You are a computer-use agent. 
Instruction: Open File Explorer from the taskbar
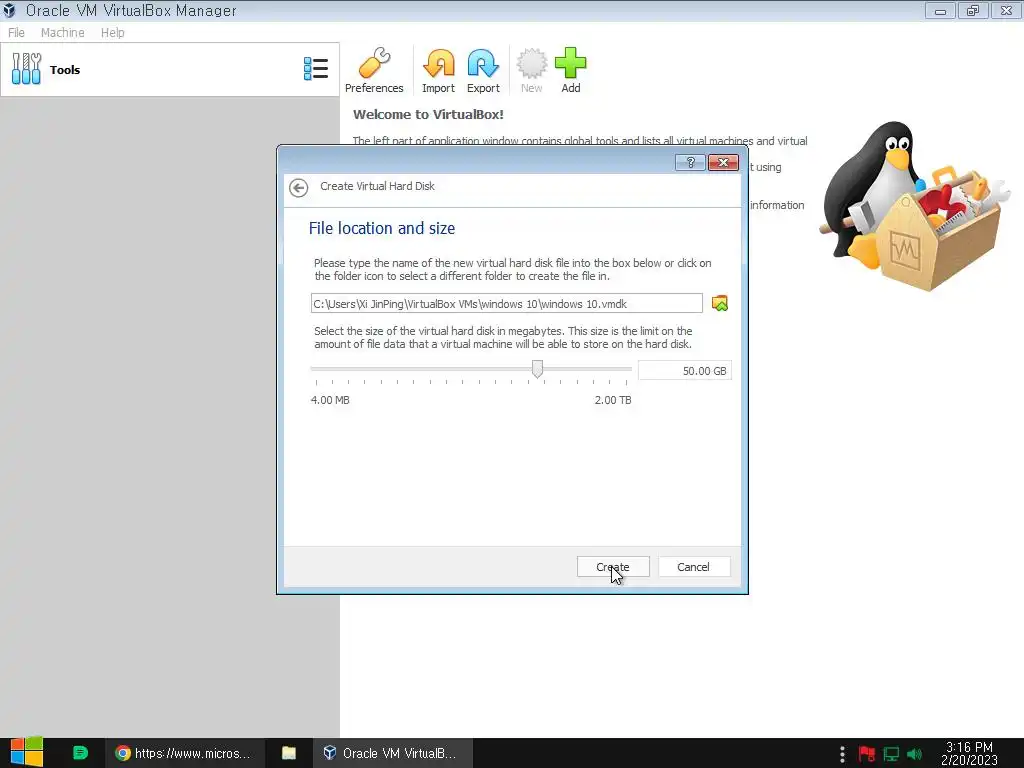tap(289, 753)
